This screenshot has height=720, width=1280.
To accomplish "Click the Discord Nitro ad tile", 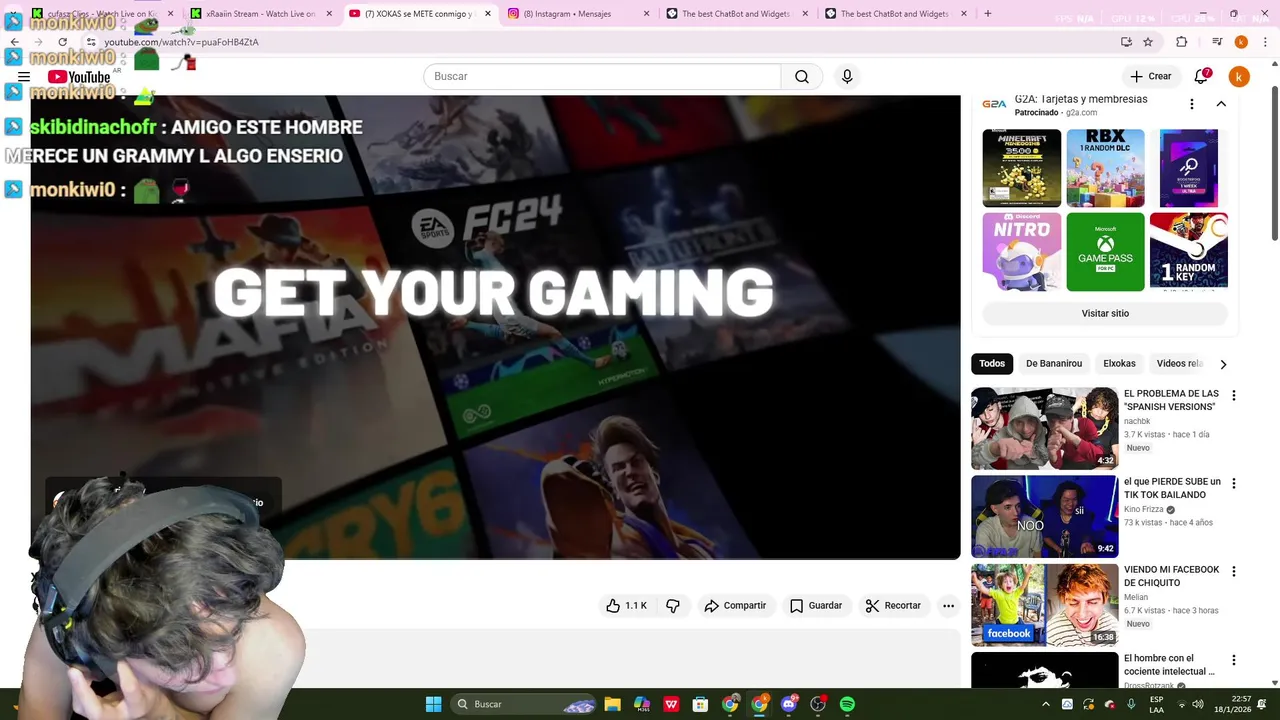I will (1021, 252).
